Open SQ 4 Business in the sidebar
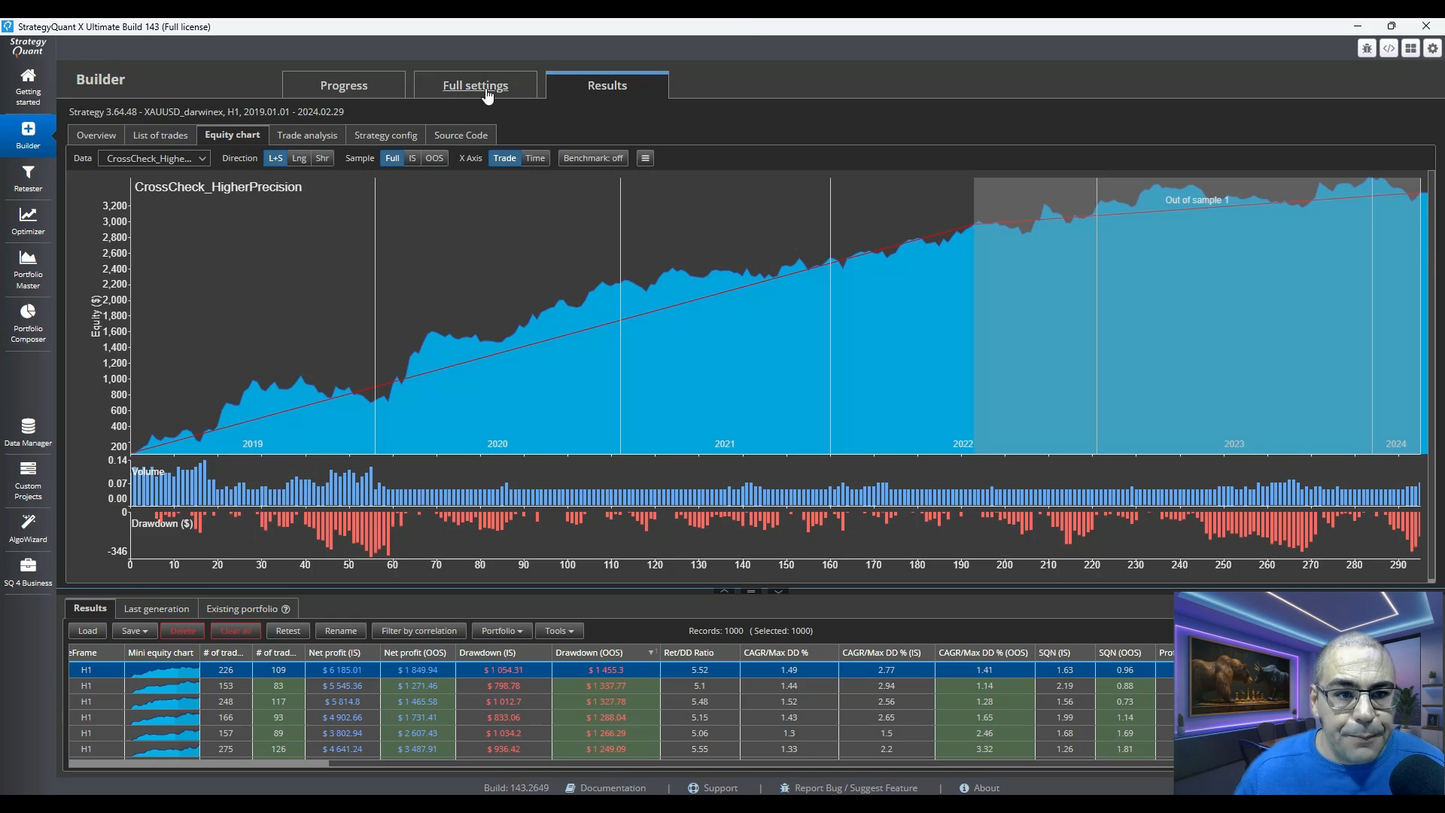The height and width of the screenshot is (813, 1445). coord(28,572)
